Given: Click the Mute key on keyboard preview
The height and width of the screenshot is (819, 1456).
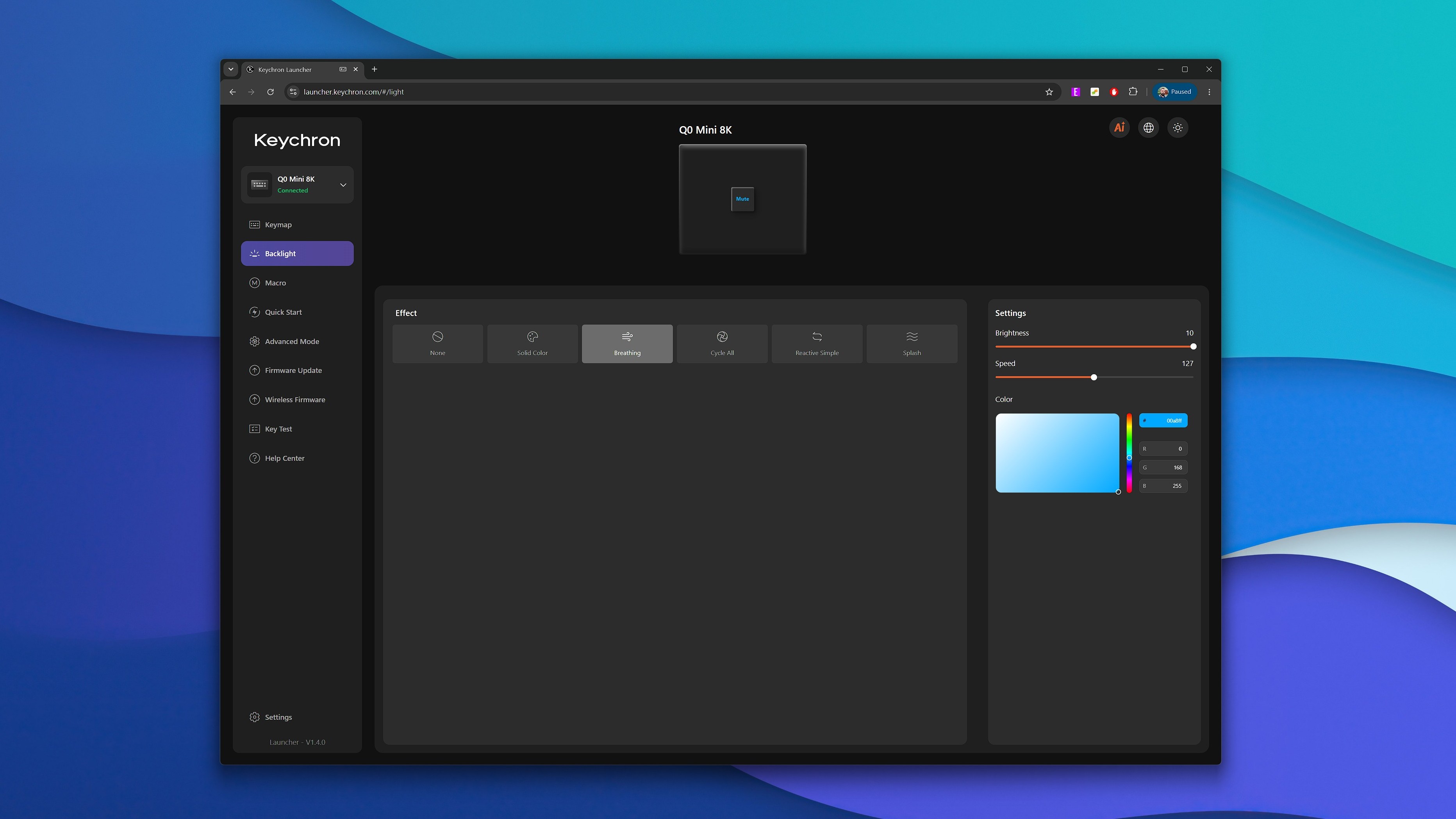Looking at the screenshot, I should [x=743, y=199].
